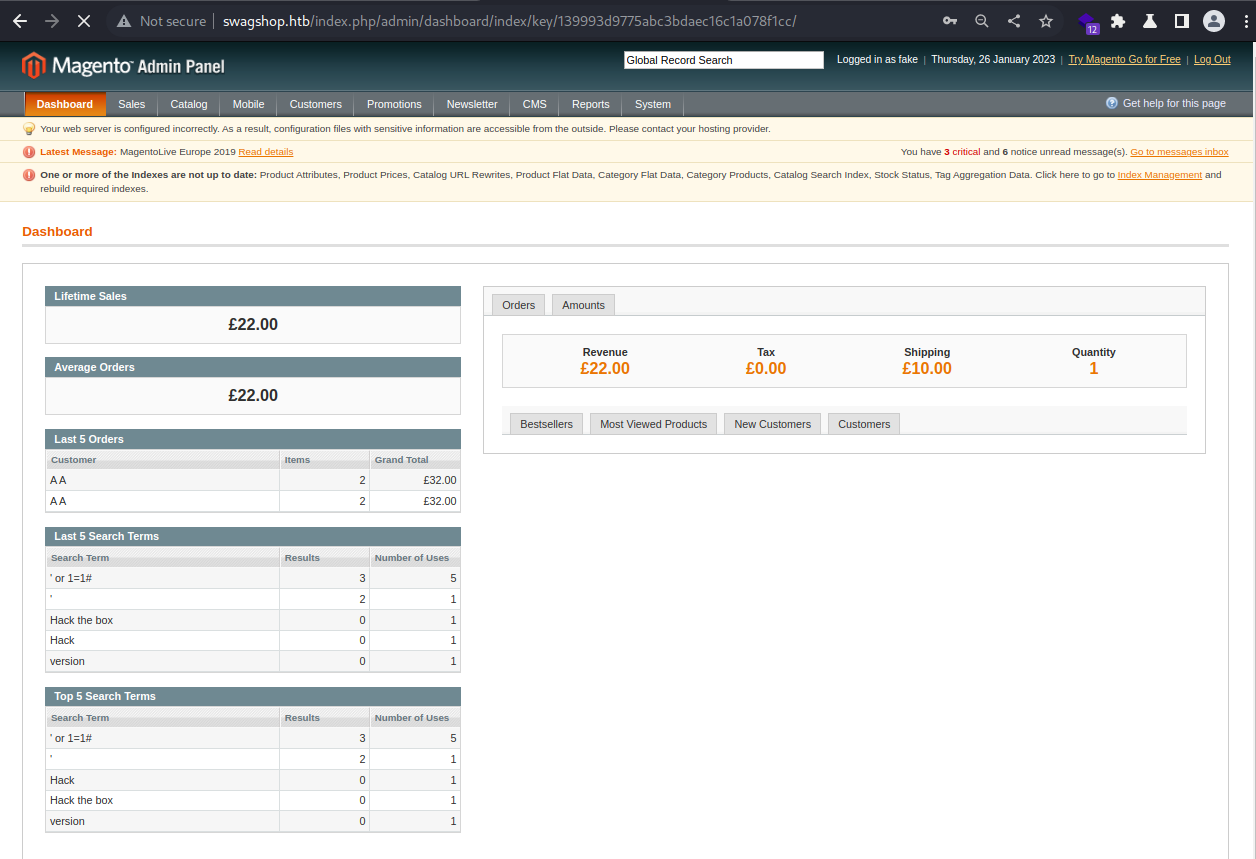This screenshot has width=1256, height=859.
Task: Go to messages inbox link
Action: (x=1179, y=152)
